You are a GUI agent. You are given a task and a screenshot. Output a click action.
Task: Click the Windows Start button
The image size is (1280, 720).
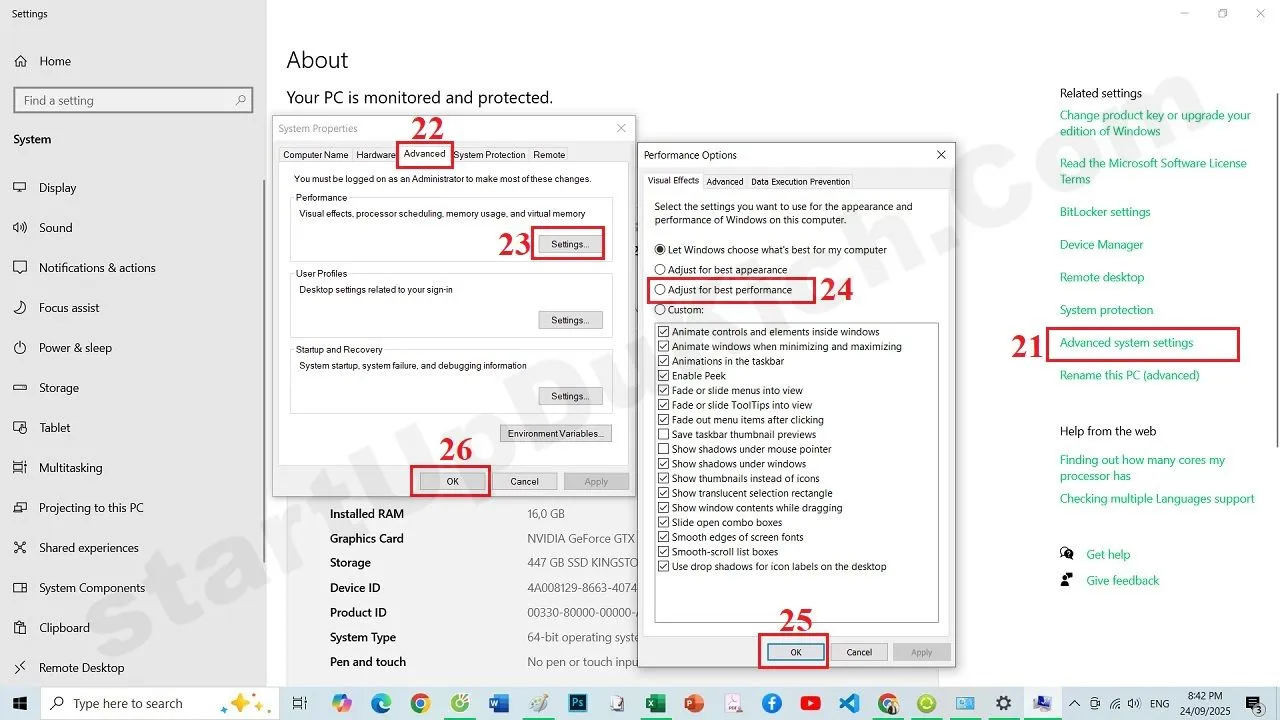click(x=20, y=703)
